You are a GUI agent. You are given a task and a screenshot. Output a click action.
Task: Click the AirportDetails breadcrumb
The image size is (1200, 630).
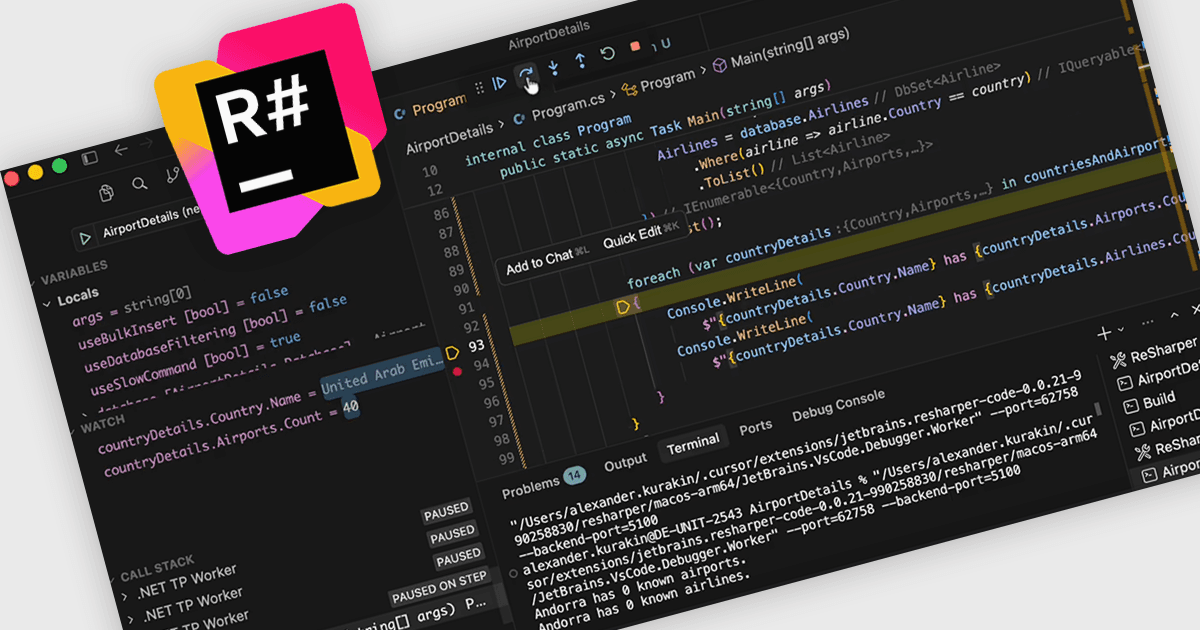(449, 139)
